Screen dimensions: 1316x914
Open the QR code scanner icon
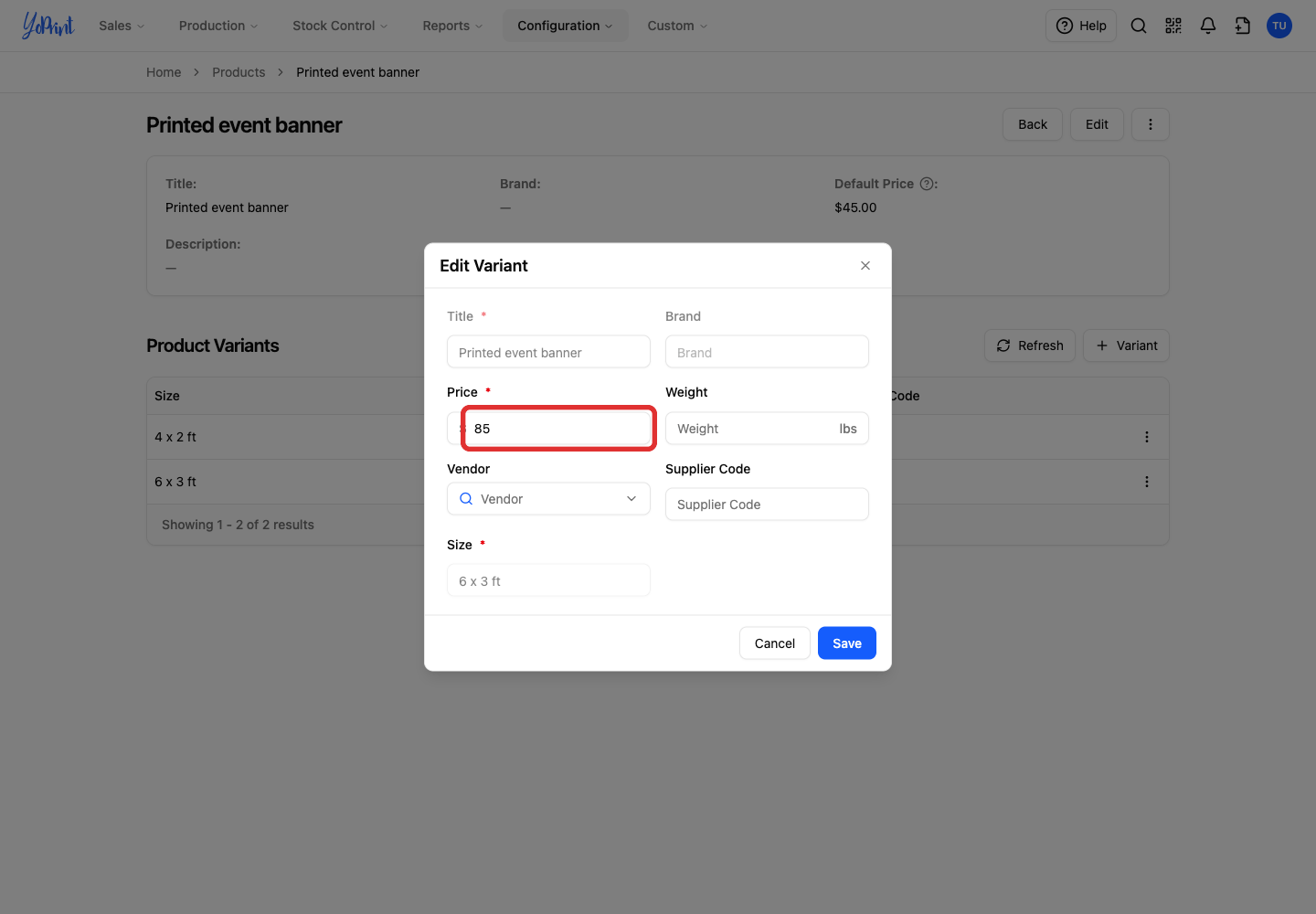tap(1173, 26)
